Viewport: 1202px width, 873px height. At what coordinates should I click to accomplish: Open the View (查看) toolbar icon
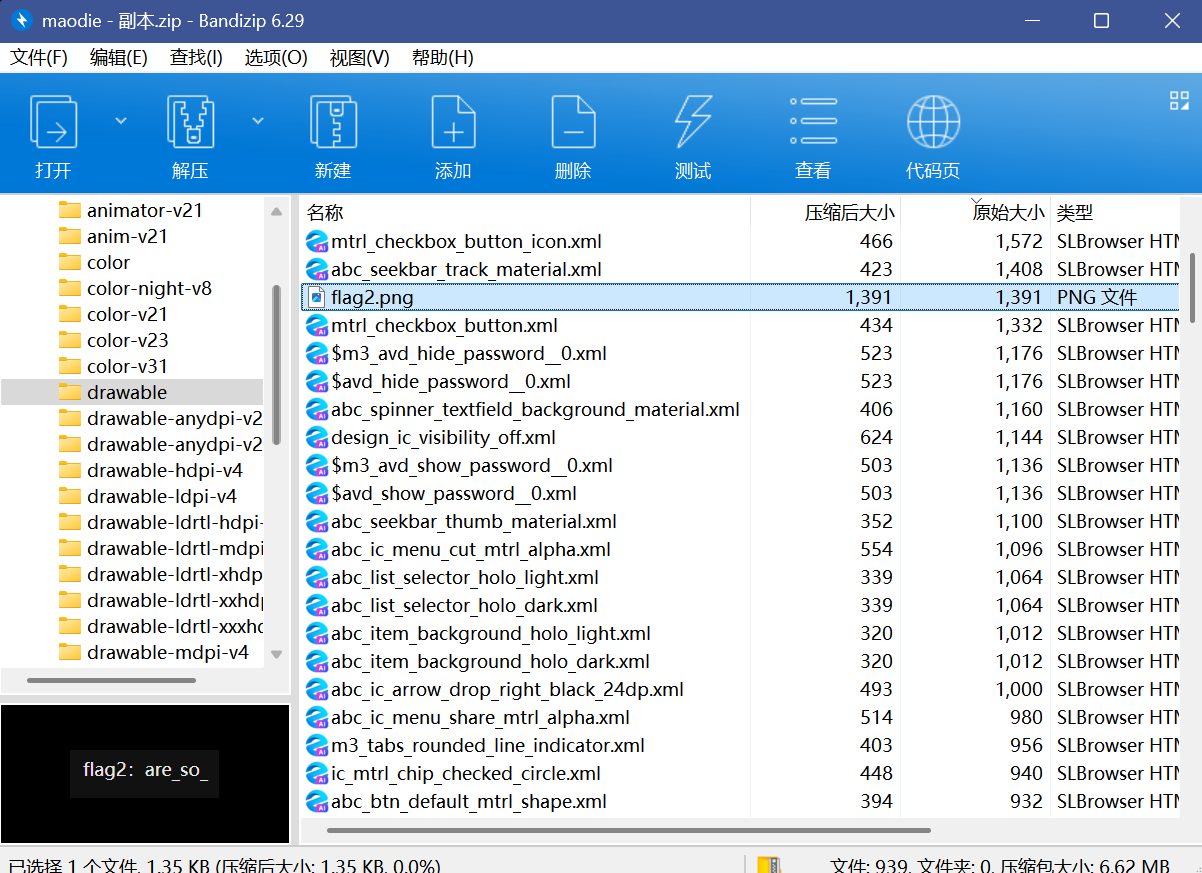point(813,123)
